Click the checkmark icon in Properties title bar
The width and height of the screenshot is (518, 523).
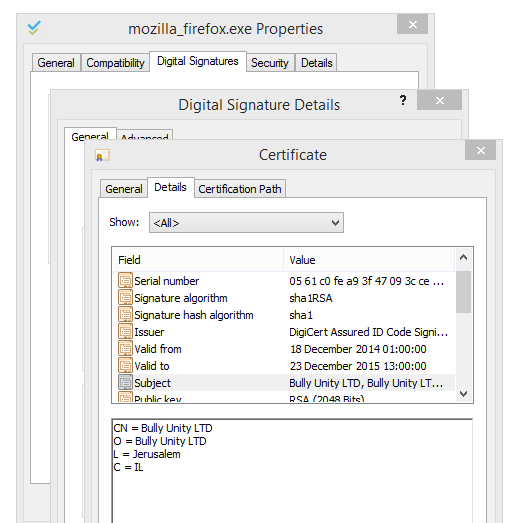click(34, 28)
